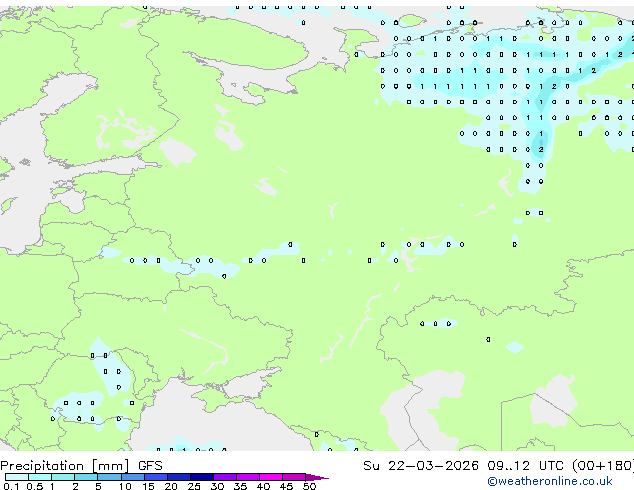Pick the legend color box between 25 and 30
634x490 pixels.
coord(202,477)
